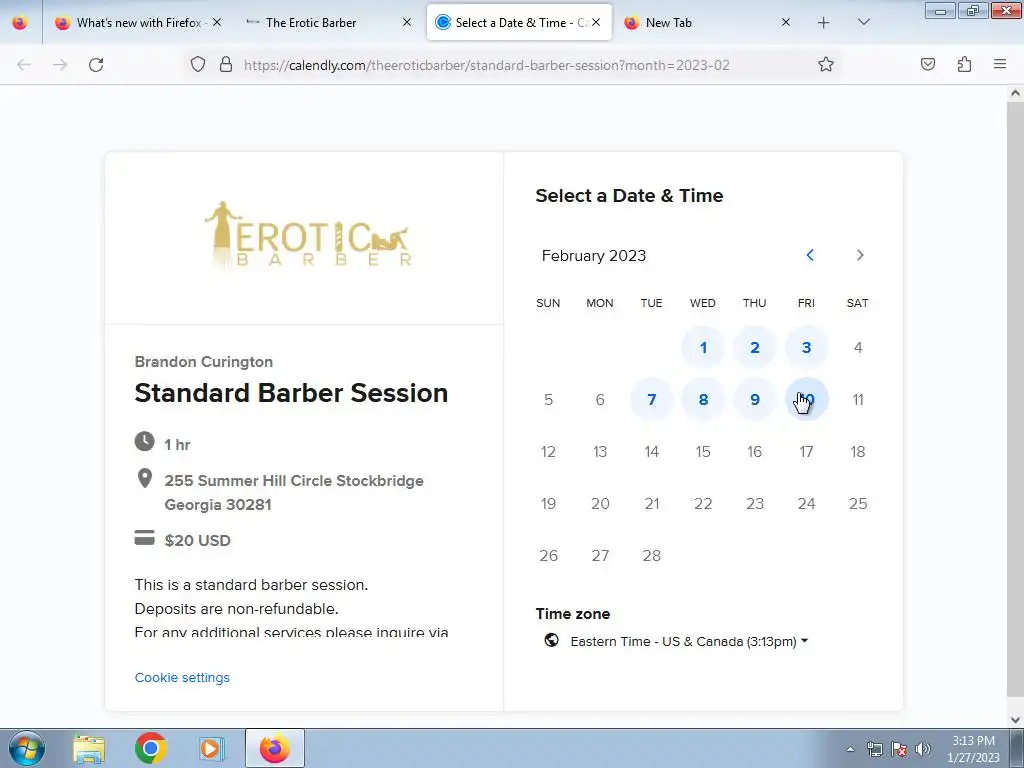Screen dimensions: 1024x768
Task: Select February 2 on the calendar
Action: tap(754, 347)
